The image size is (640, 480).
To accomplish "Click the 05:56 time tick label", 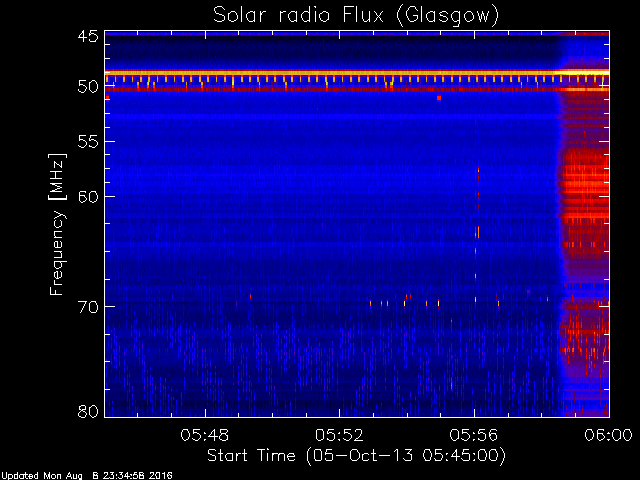I will pos(473,435).
